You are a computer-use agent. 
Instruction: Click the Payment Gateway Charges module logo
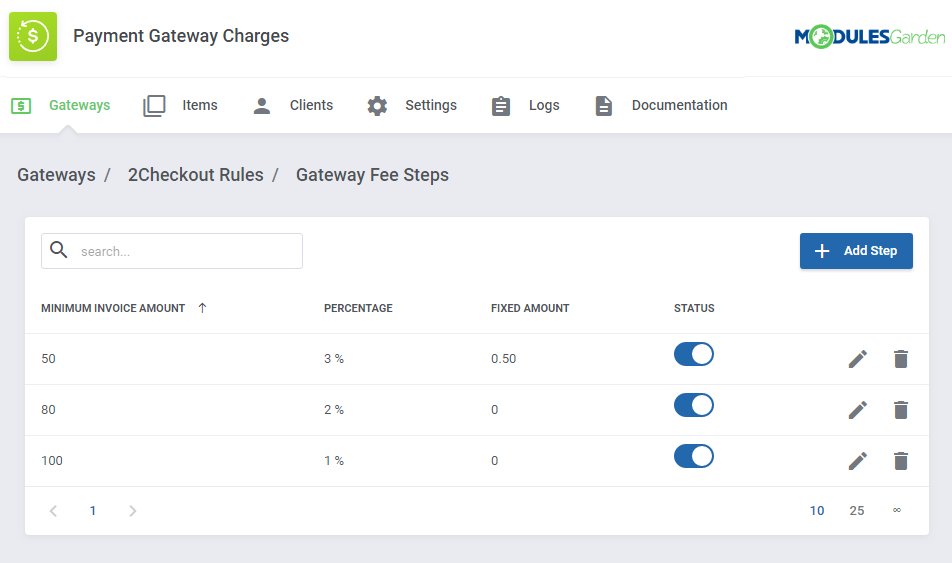pyautogui.click(x=33, y=36)
